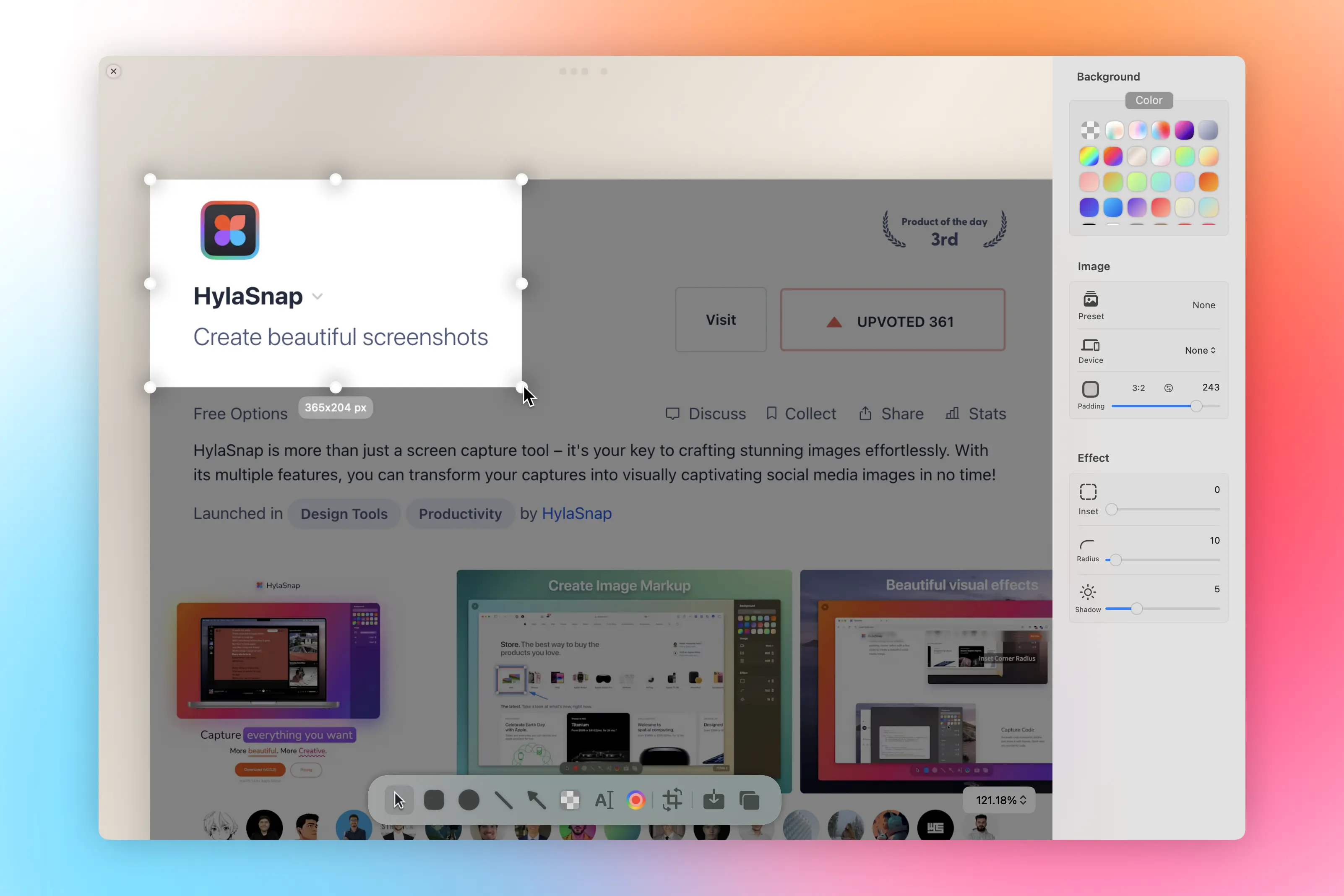Image resolution: width=1344 pixels, height=896 pixels.
Task: Select the ellipse shape tool
Action: coord(469,800)
